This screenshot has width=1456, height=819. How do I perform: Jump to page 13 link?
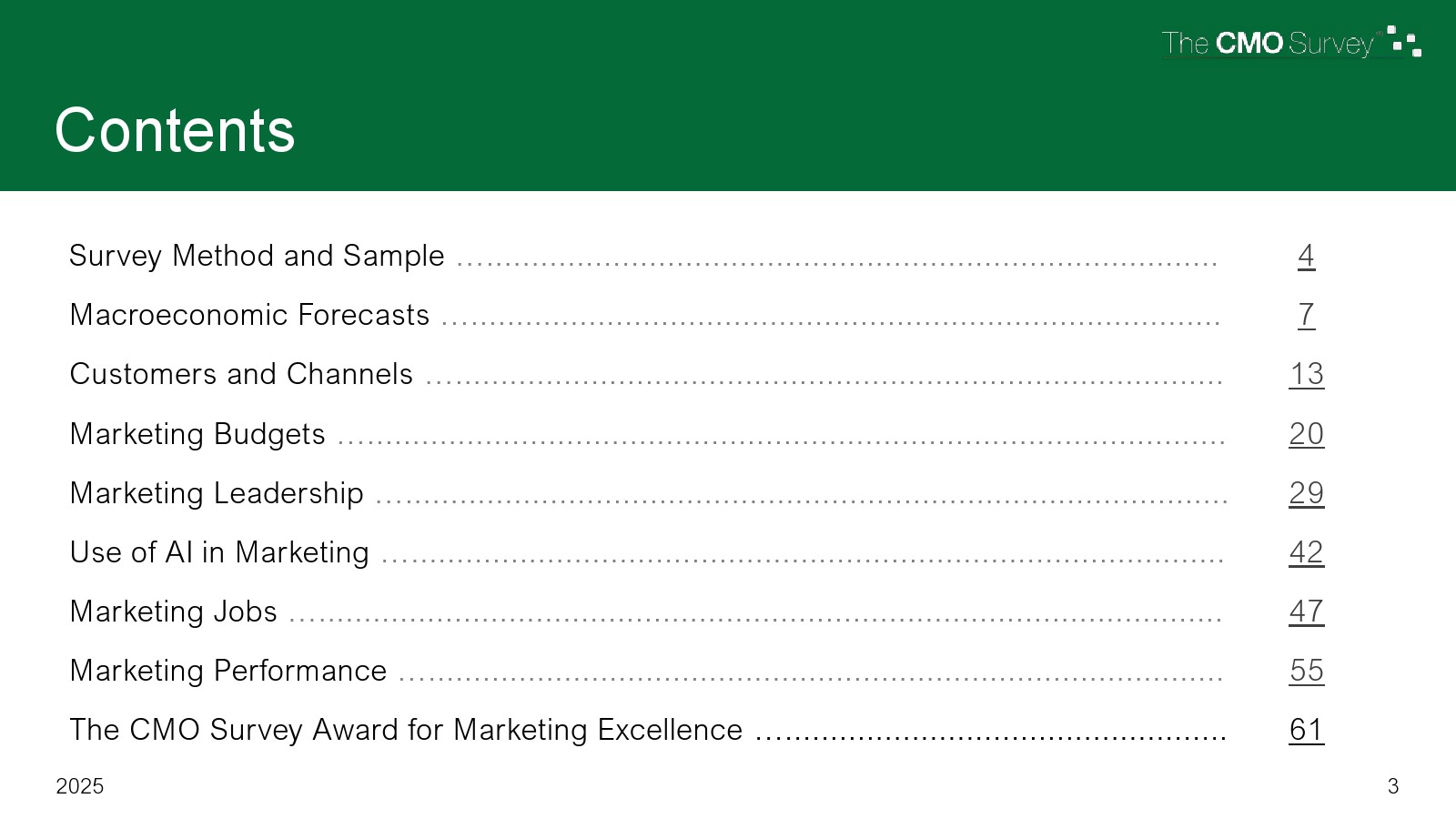(x=1306, y=374)
